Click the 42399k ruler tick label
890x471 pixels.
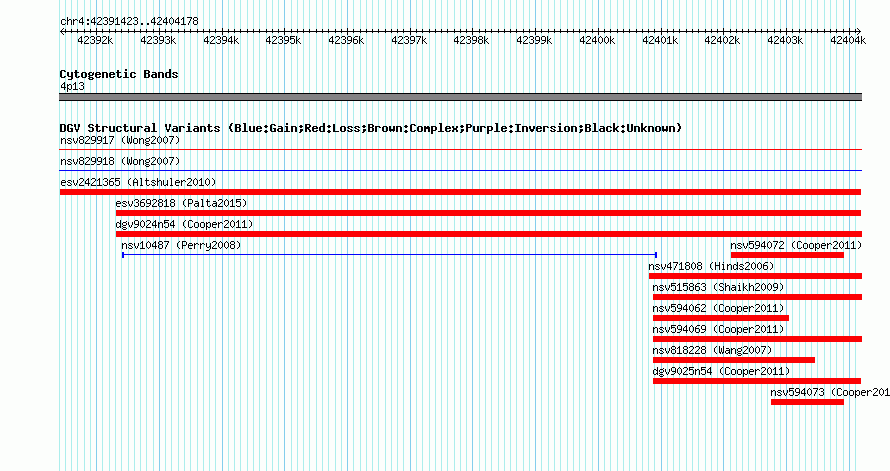tap(534, 40)
